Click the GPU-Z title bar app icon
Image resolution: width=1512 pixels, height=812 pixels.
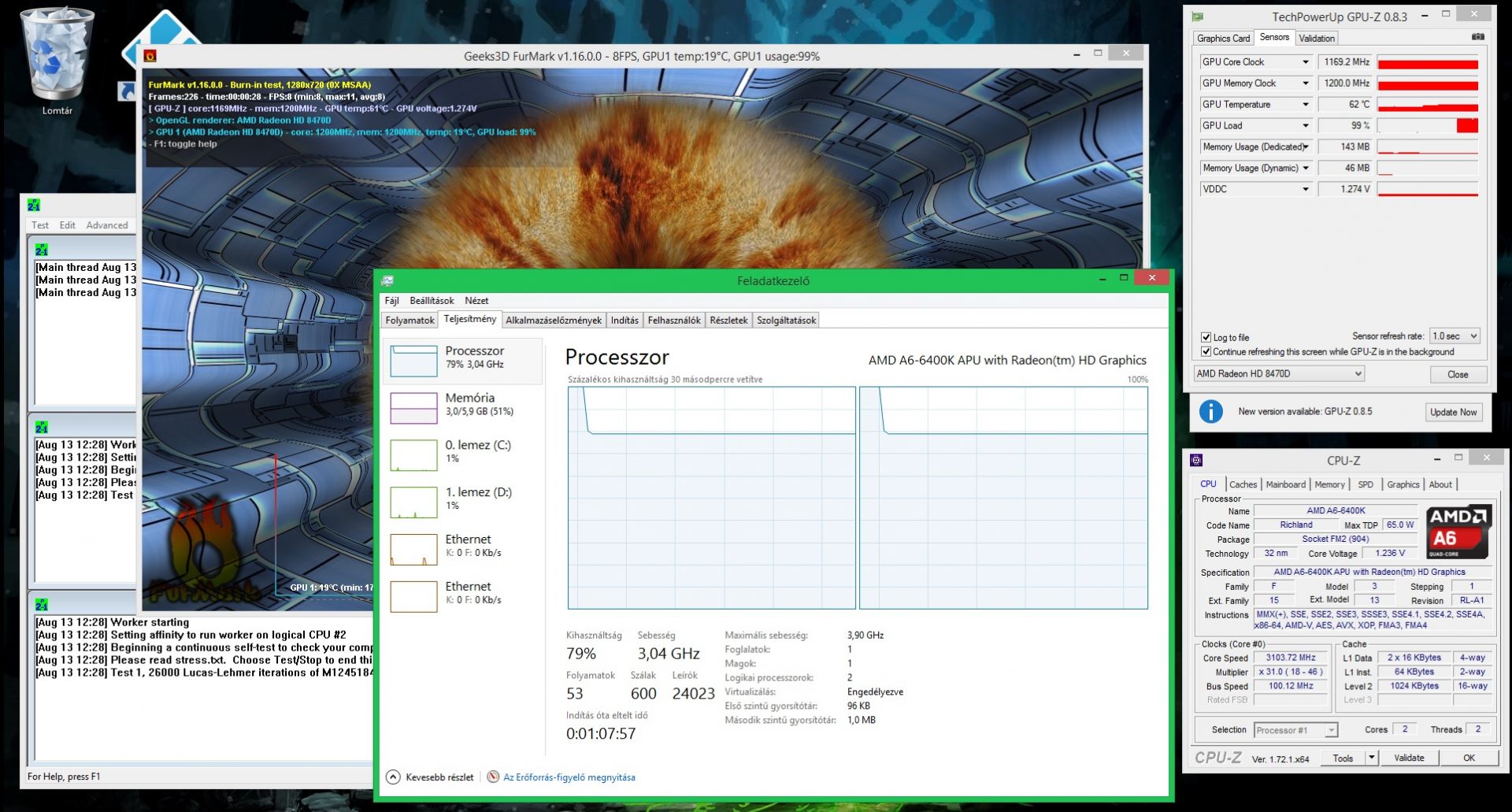[1198, 17]
